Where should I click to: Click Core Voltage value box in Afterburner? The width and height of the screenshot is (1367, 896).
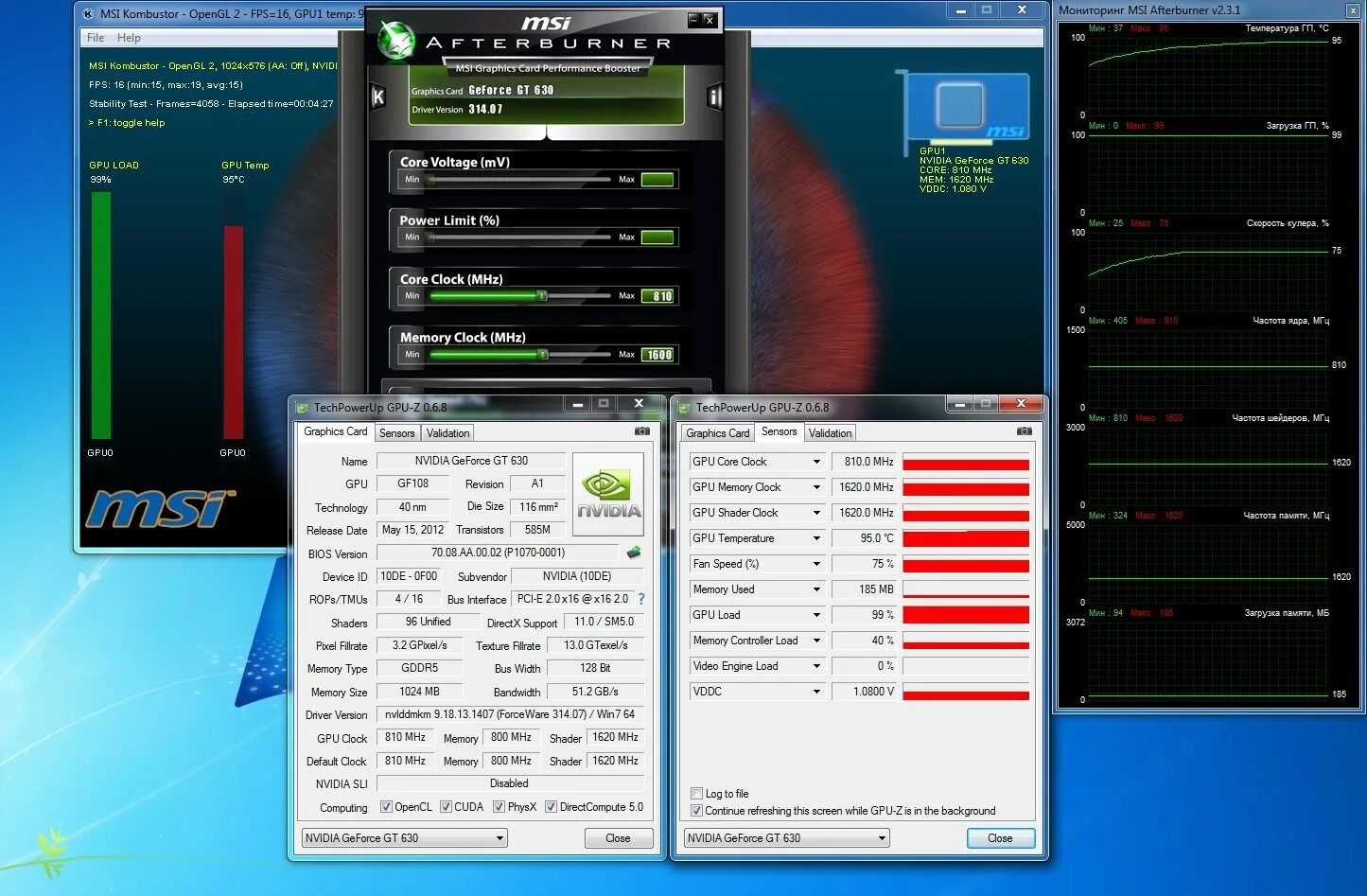[657, 180]
